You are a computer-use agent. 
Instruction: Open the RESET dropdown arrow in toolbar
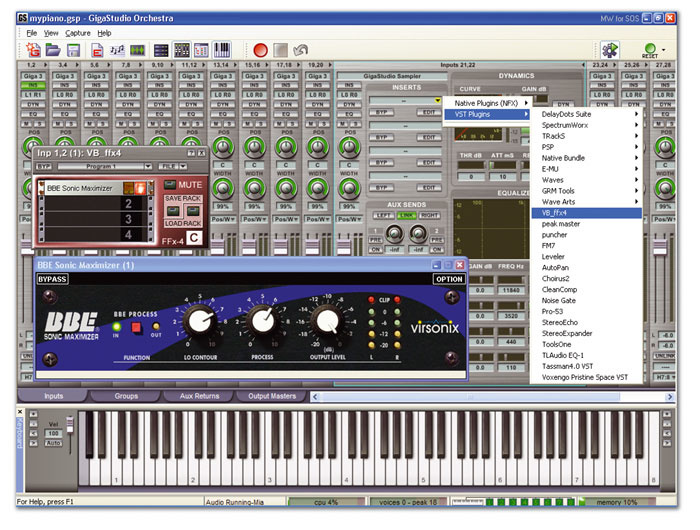click(663, 50)
